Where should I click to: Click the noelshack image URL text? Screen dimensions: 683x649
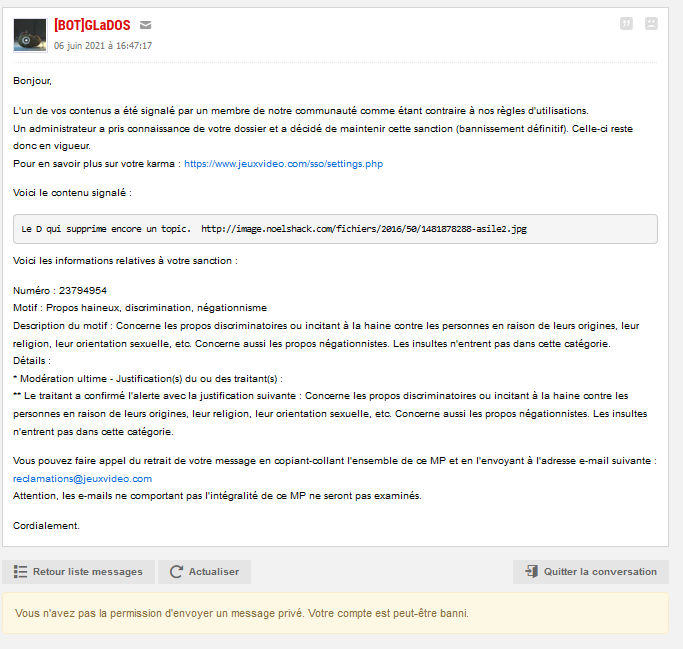coord(363,229)
